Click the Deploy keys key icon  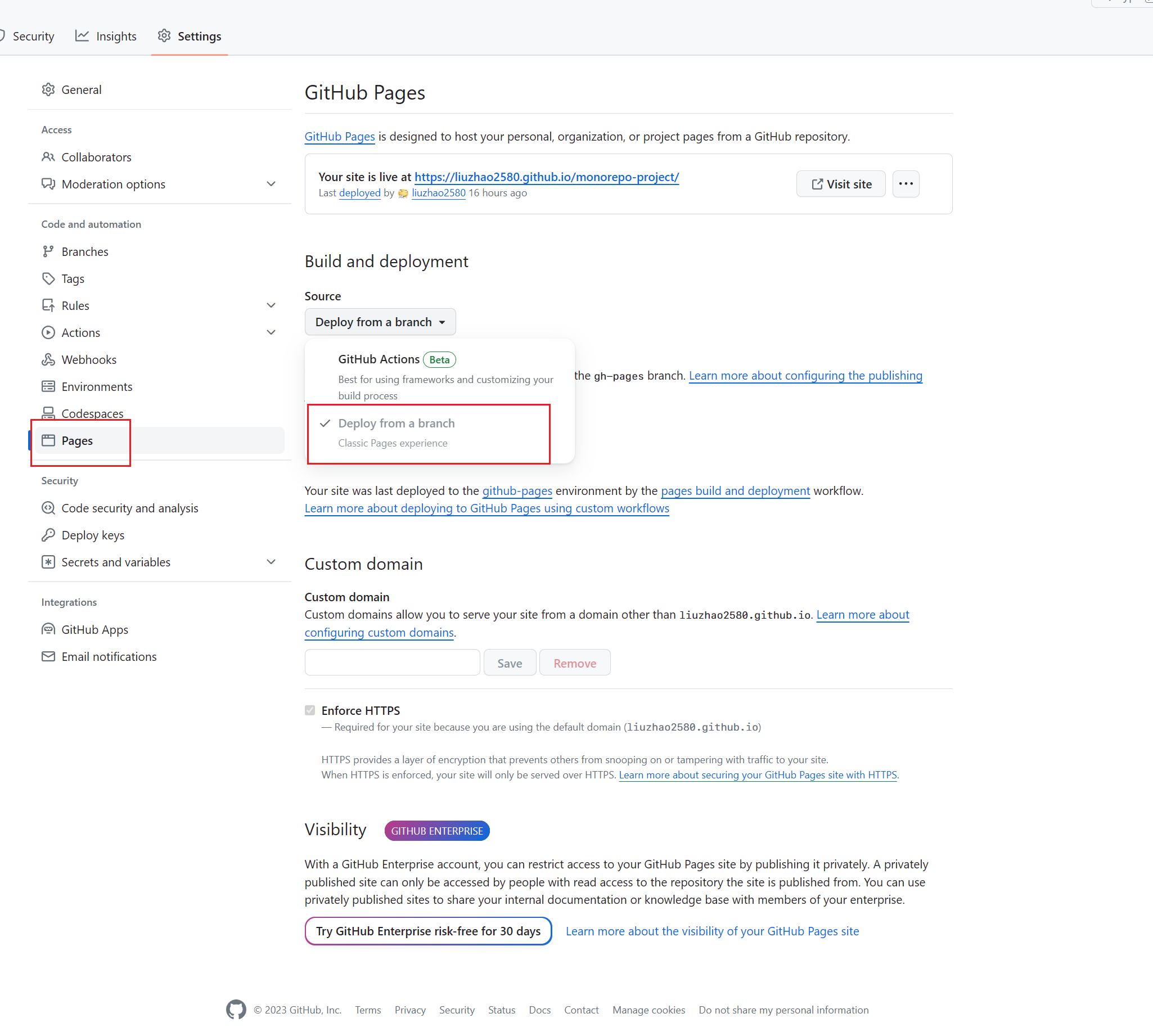[x=48, y=534]
